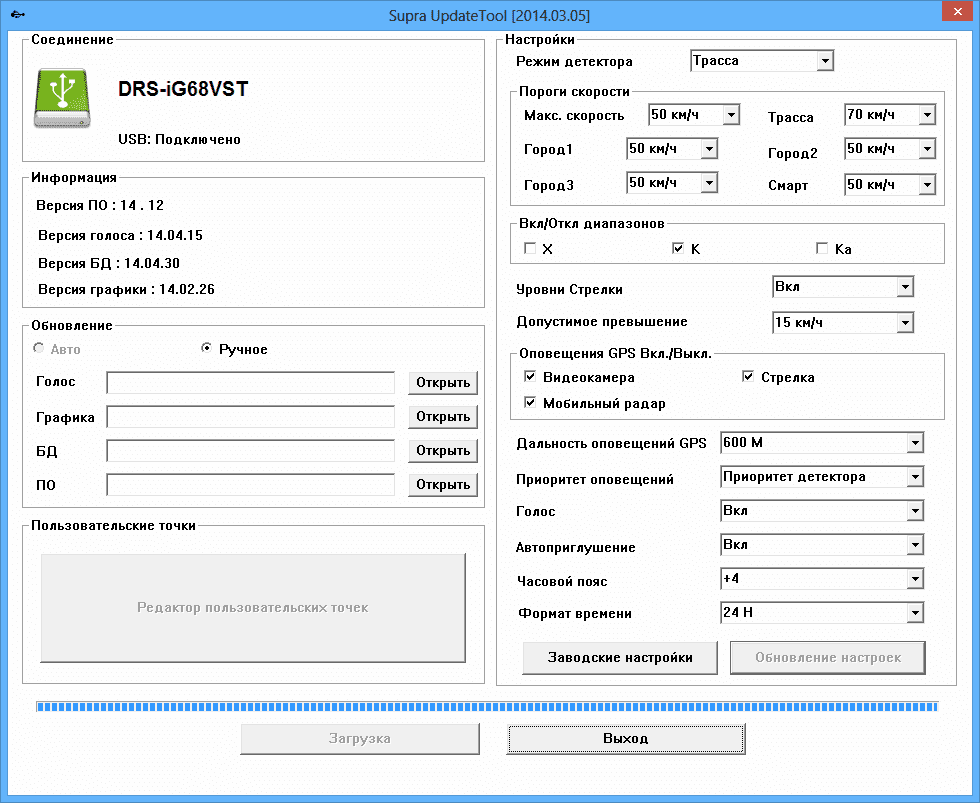Click Версия ПО : 14 . 12 text
Screen dimensions: 980x803
(x=100, y=205)
